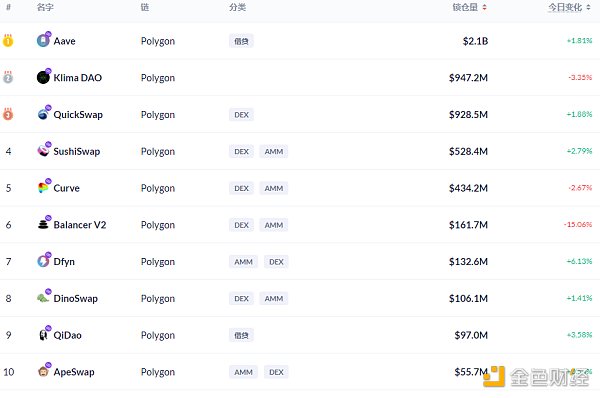Open the SushiSwap logo icon
The height and width of the screenshot is (398, 600).
(x=43, y=151)
